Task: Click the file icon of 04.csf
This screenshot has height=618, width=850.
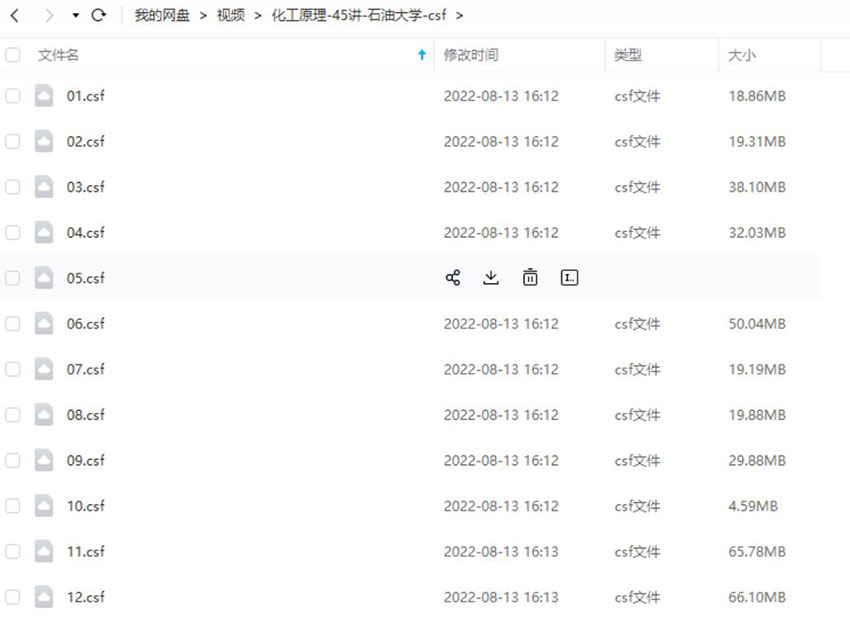Action: point(44,233)
